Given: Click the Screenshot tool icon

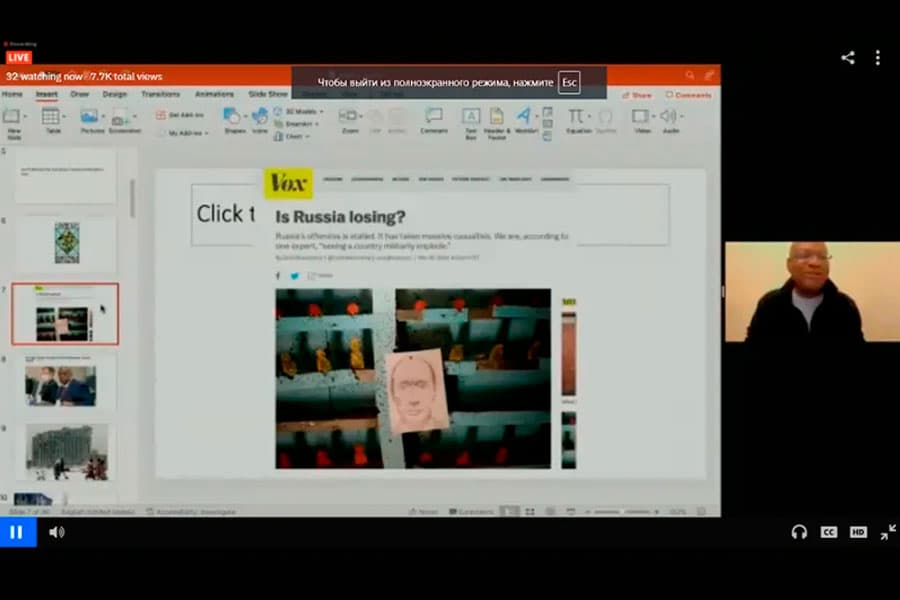Looking at the screenshot, I should tap(119, 118).
